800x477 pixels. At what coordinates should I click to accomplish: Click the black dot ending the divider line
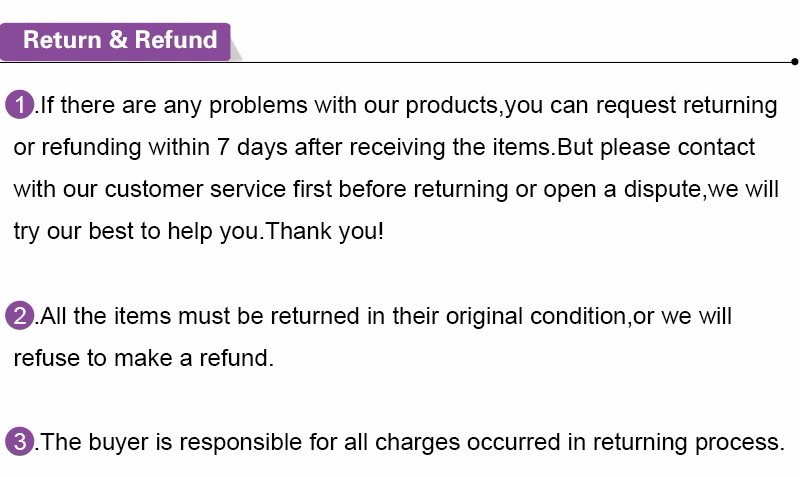click(x=793, y=61)
